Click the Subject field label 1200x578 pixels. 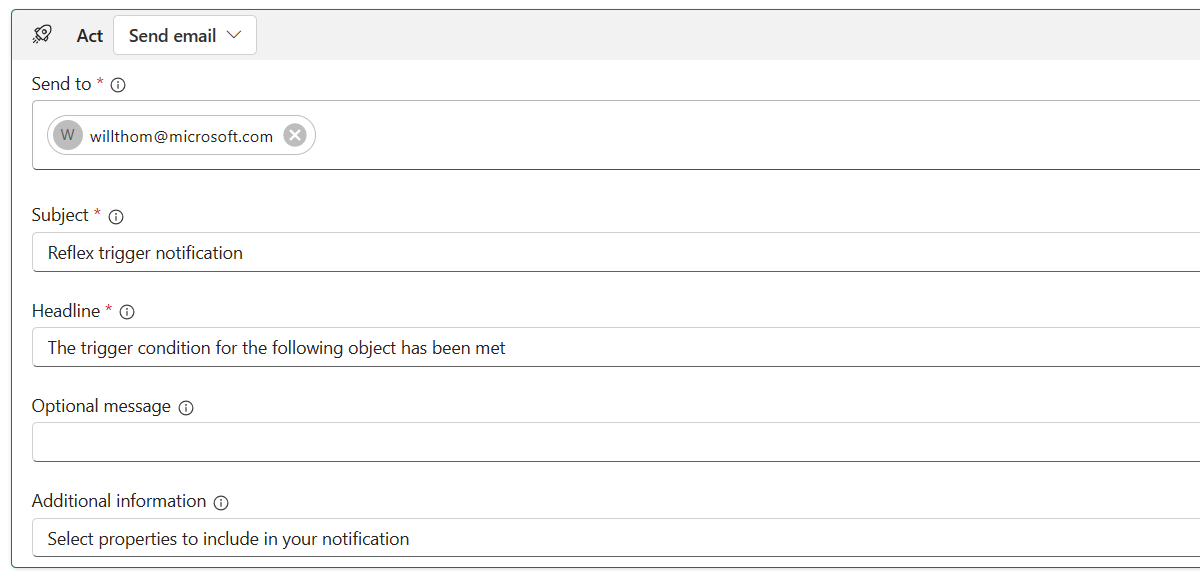pos(60,215)
